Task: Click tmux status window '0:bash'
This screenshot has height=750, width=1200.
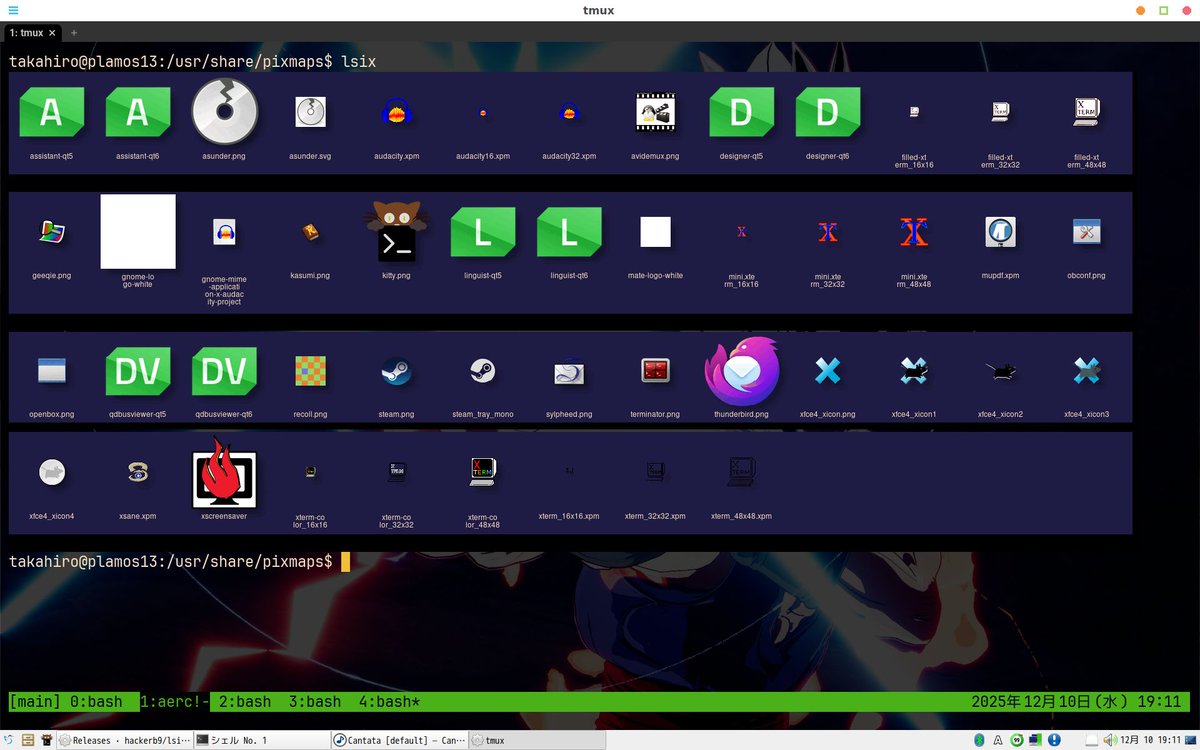Action: coord(96,702)
